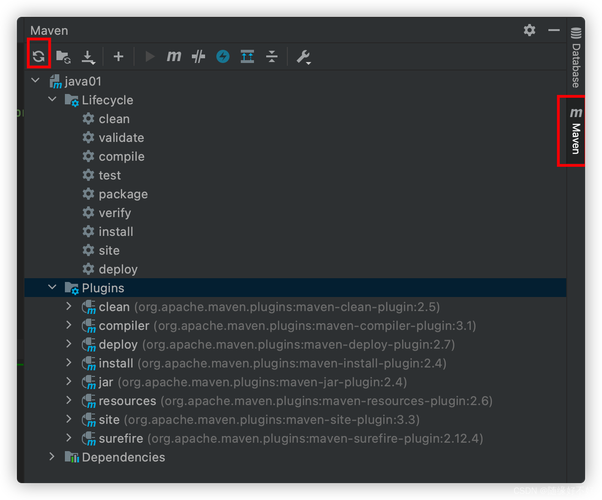Viewport: 602px width, 500px height.
Task: Open Maven settings wrench icon
Action: pyautogui.click(x=303, y=57)
